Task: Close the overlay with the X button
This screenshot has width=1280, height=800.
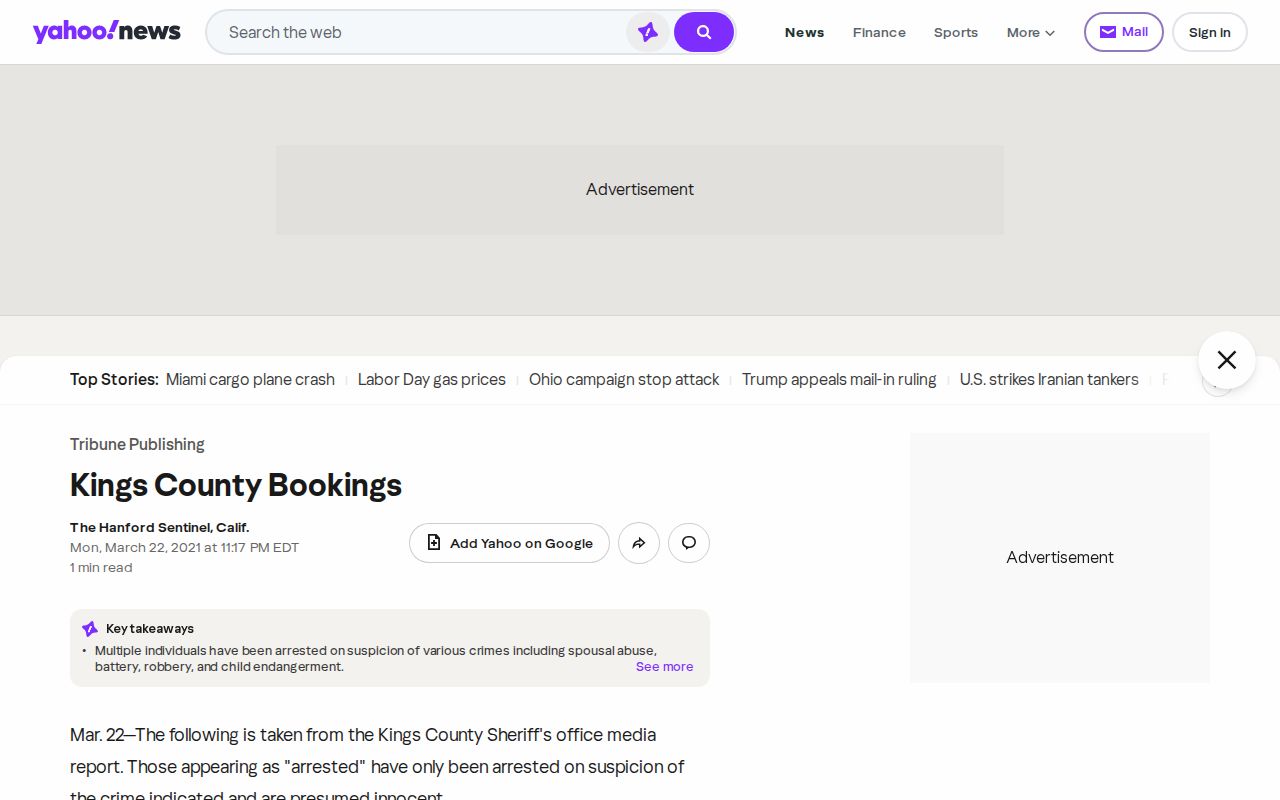Action: pos(1227,360)
